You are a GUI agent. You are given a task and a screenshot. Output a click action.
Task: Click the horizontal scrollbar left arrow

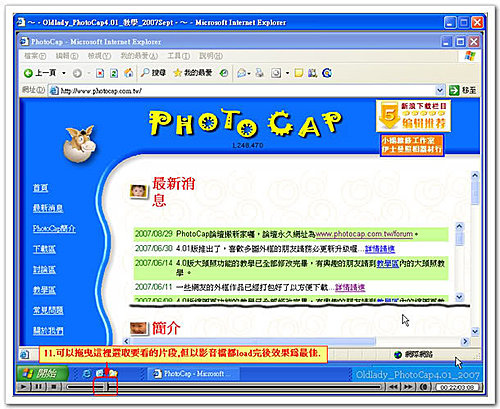coord(126,341)
